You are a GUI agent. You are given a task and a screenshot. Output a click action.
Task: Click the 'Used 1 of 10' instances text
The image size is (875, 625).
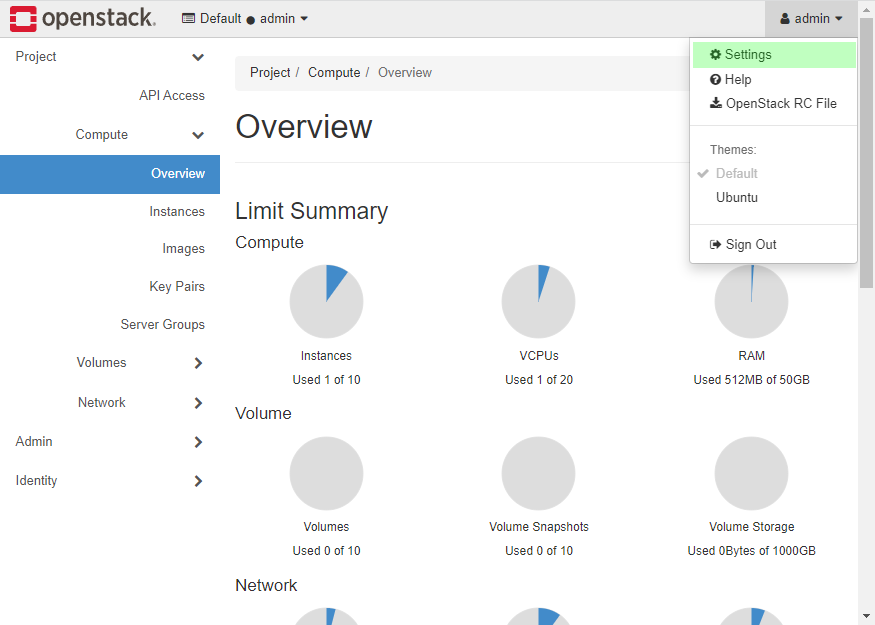pos(326,380)
